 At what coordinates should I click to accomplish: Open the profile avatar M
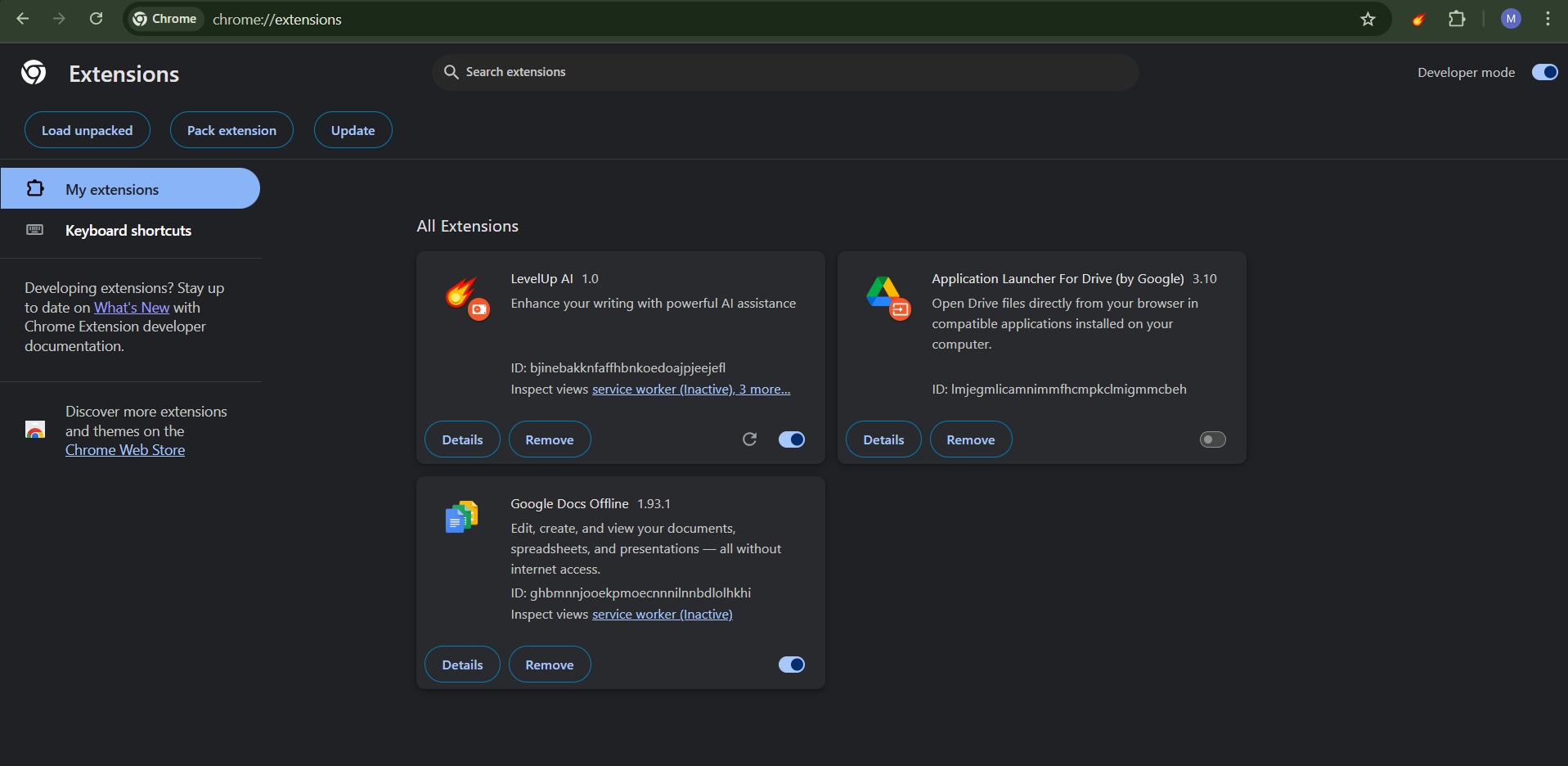tap(1511, 19)
